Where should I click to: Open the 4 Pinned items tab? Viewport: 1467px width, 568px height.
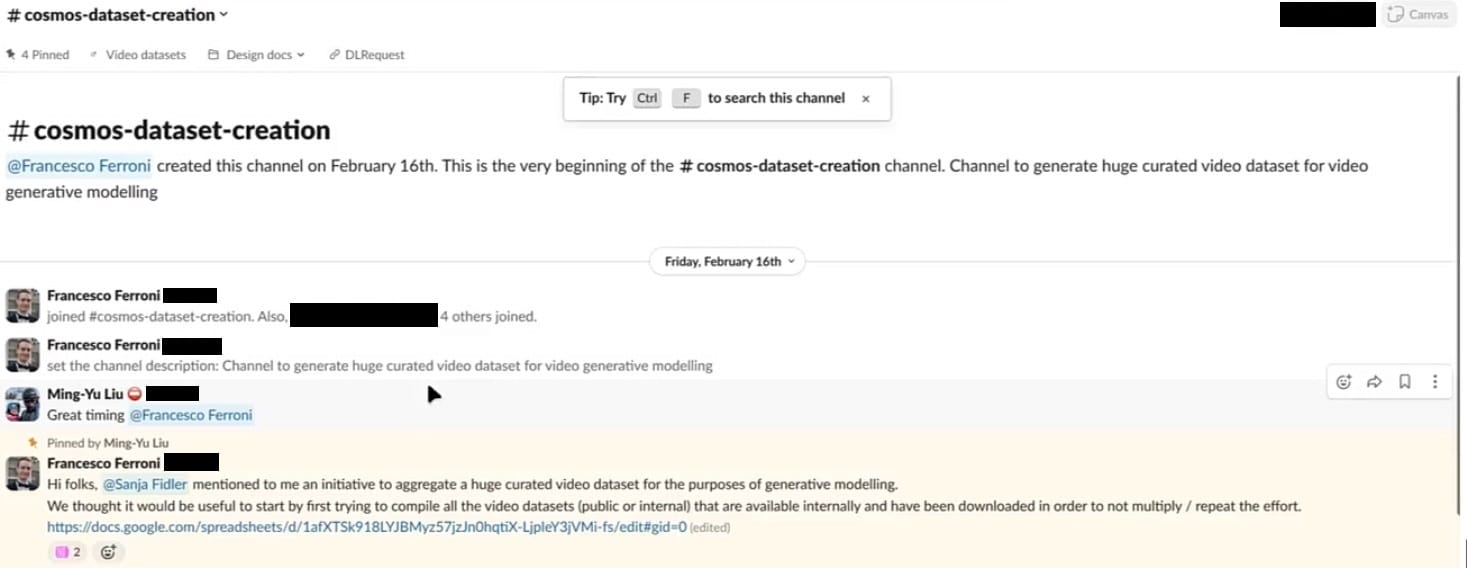tap(38, 55)
